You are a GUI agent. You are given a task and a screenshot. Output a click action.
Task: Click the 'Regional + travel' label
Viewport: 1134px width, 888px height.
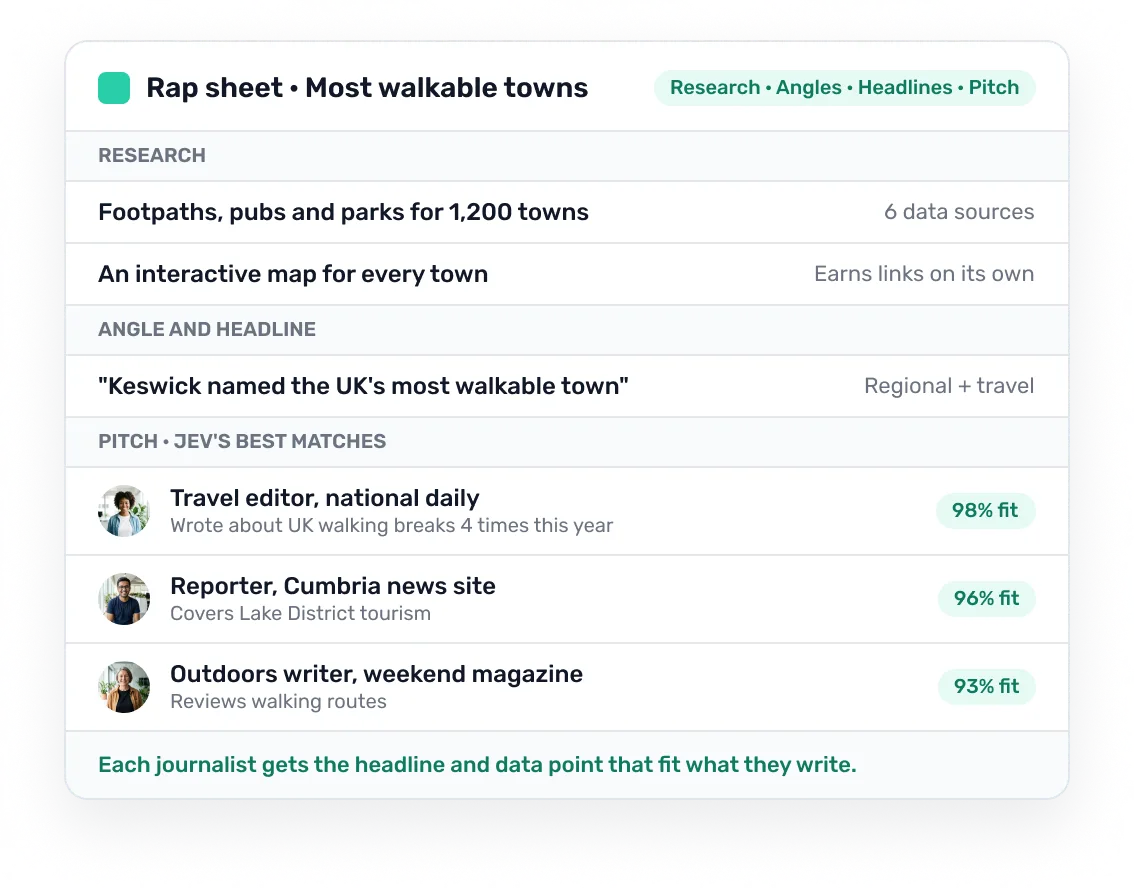949,386
